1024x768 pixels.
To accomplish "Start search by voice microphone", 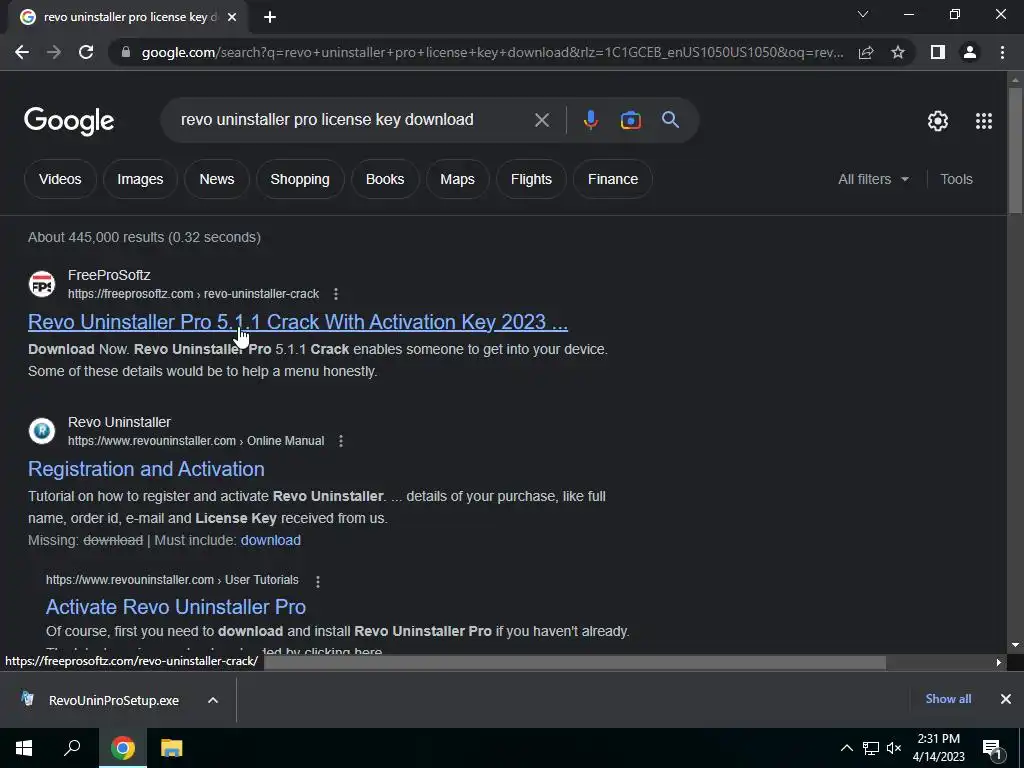I will point(590,120).
